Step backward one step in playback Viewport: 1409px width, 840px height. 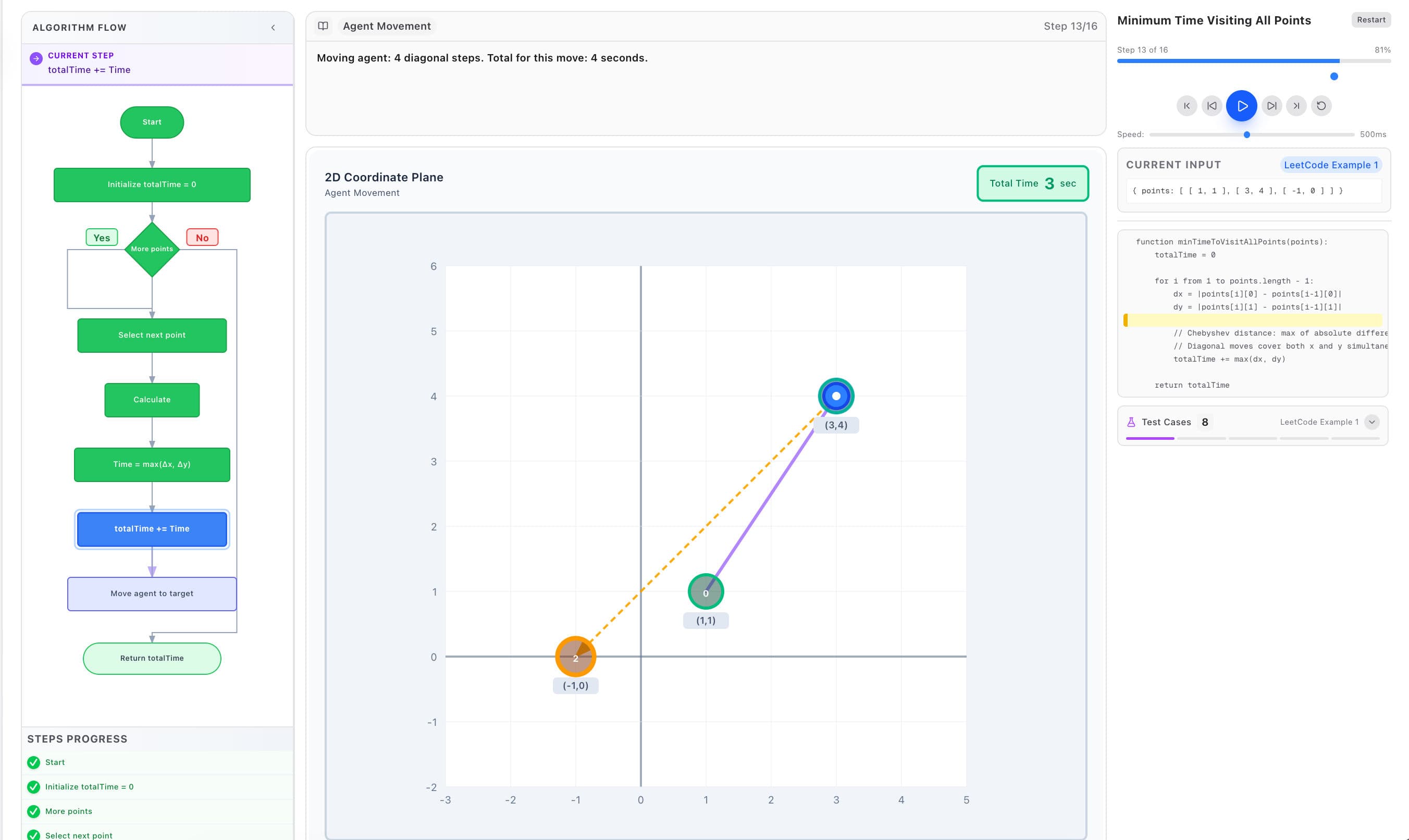coord(1212,105)
